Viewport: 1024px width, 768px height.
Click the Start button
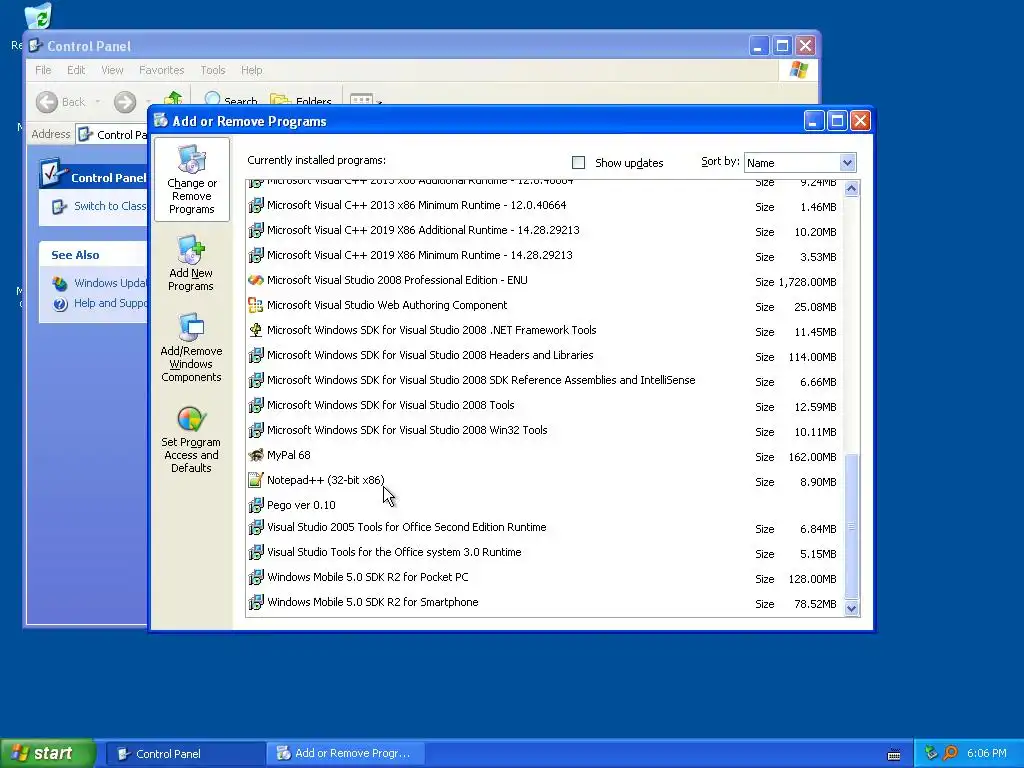48,754
